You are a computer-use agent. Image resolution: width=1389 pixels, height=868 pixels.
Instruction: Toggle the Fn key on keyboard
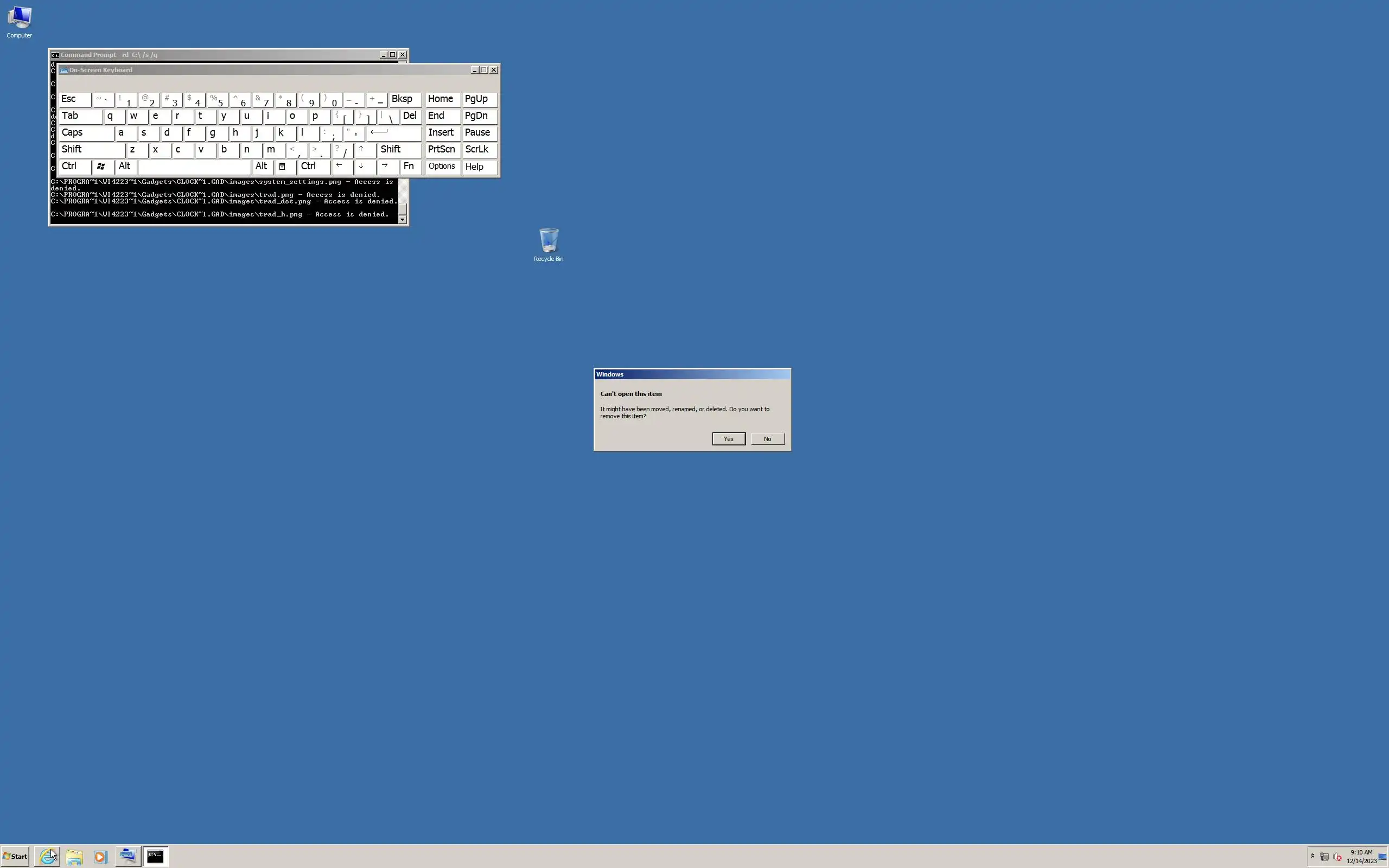click(410, 167)
